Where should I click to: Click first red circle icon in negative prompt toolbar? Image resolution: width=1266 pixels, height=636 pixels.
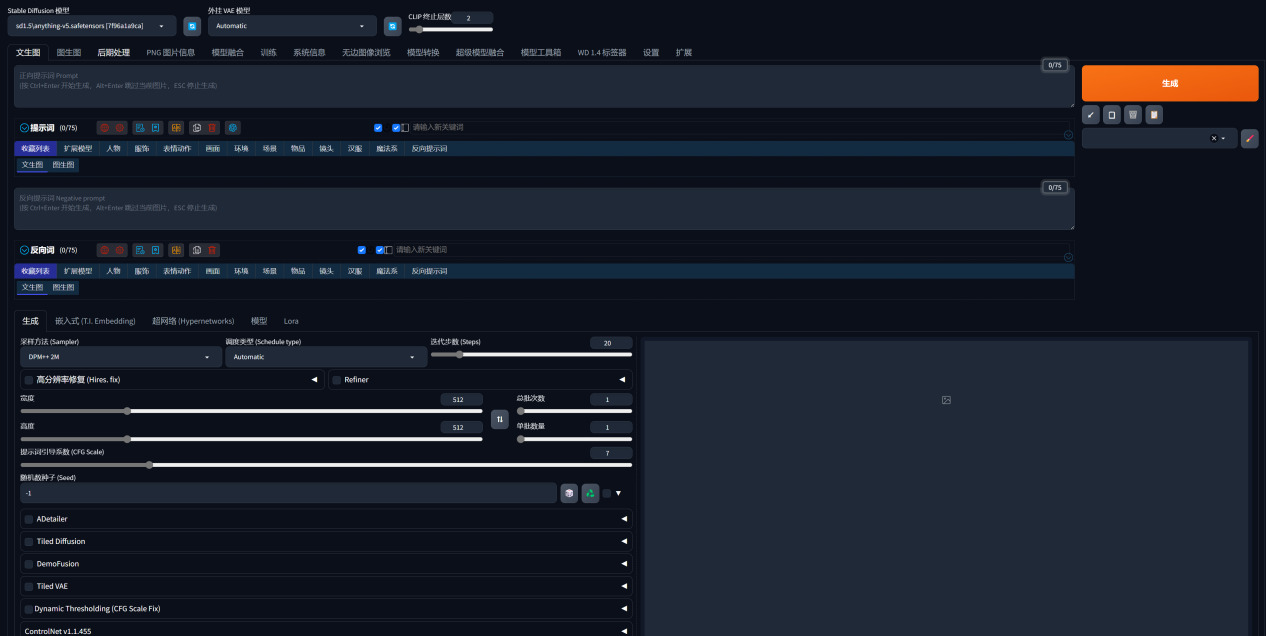pyautogui.click(x=104, y=250)
